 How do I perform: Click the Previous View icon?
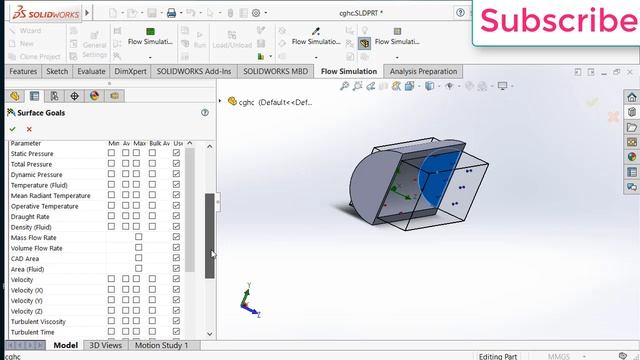coord(371,86)
